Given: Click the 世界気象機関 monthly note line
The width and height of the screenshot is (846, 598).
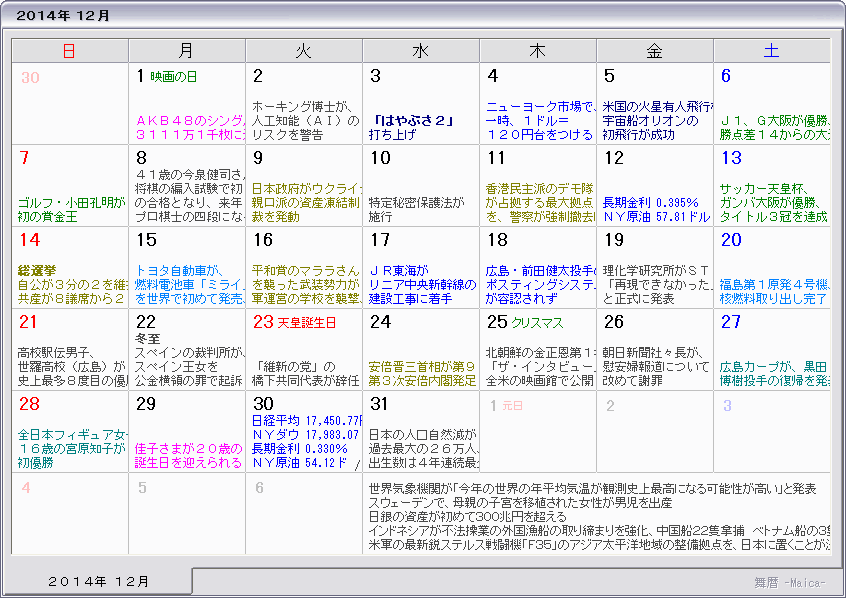Looking at the screenshot, I should coord(592,488).
